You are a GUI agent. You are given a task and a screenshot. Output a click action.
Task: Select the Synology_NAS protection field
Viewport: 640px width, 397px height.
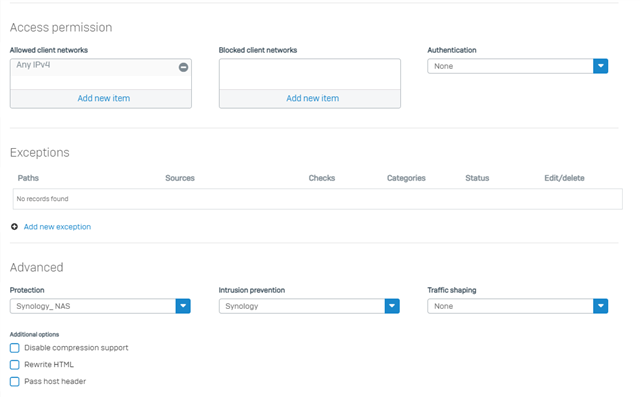(x=93, y=306)
